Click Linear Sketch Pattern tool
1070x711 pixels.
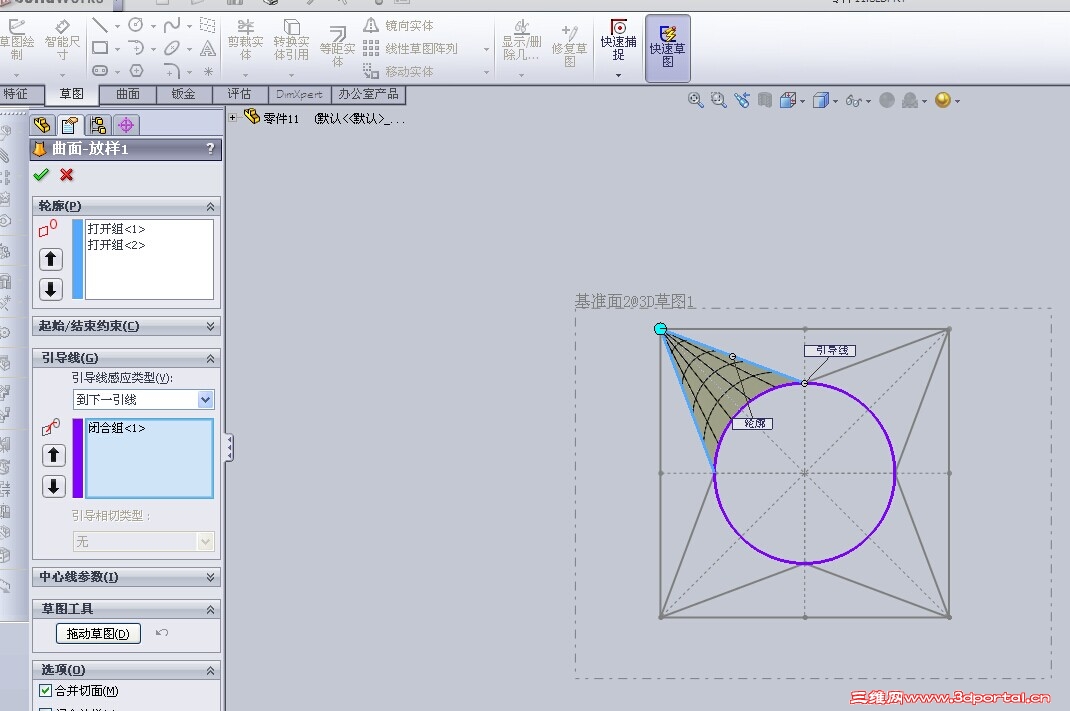point(410,48)
